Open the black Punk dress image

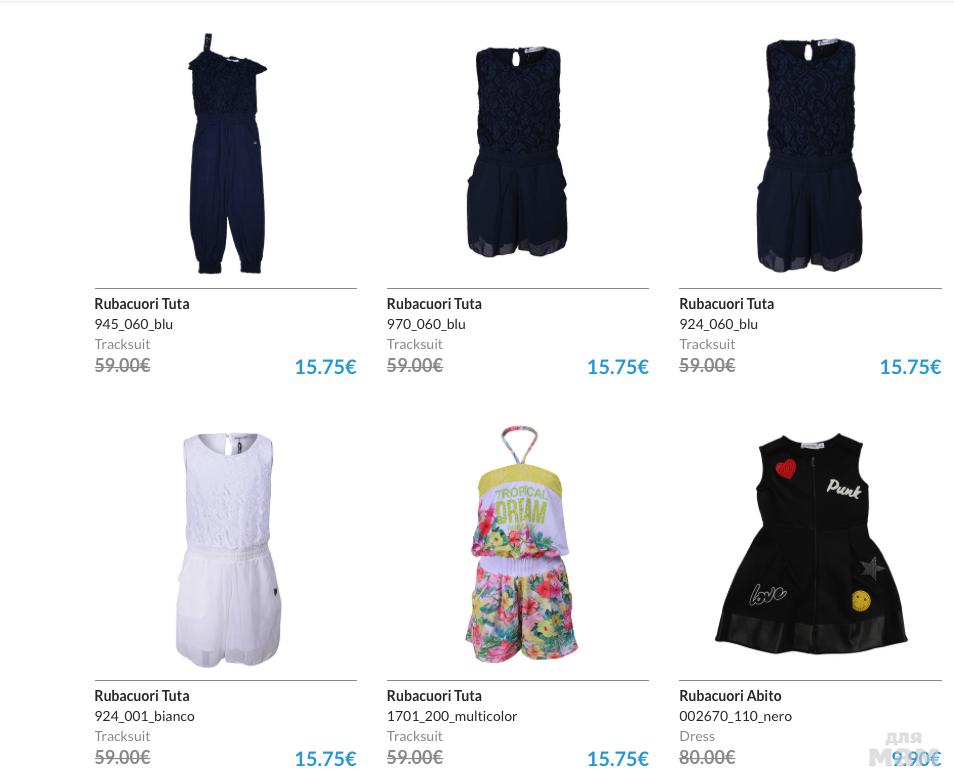(x=811, y=544)
